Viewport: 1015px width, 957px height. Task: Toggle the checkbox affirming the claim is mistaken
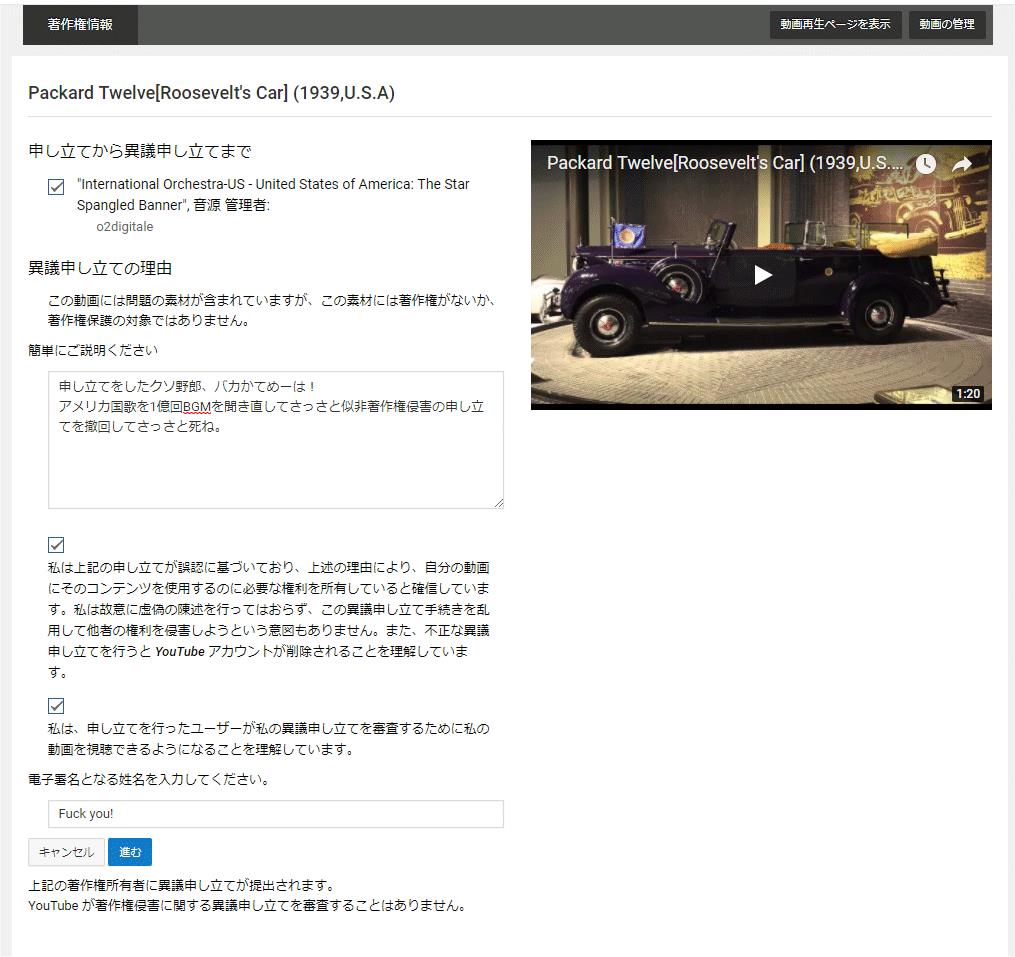[x=56, y=545]
